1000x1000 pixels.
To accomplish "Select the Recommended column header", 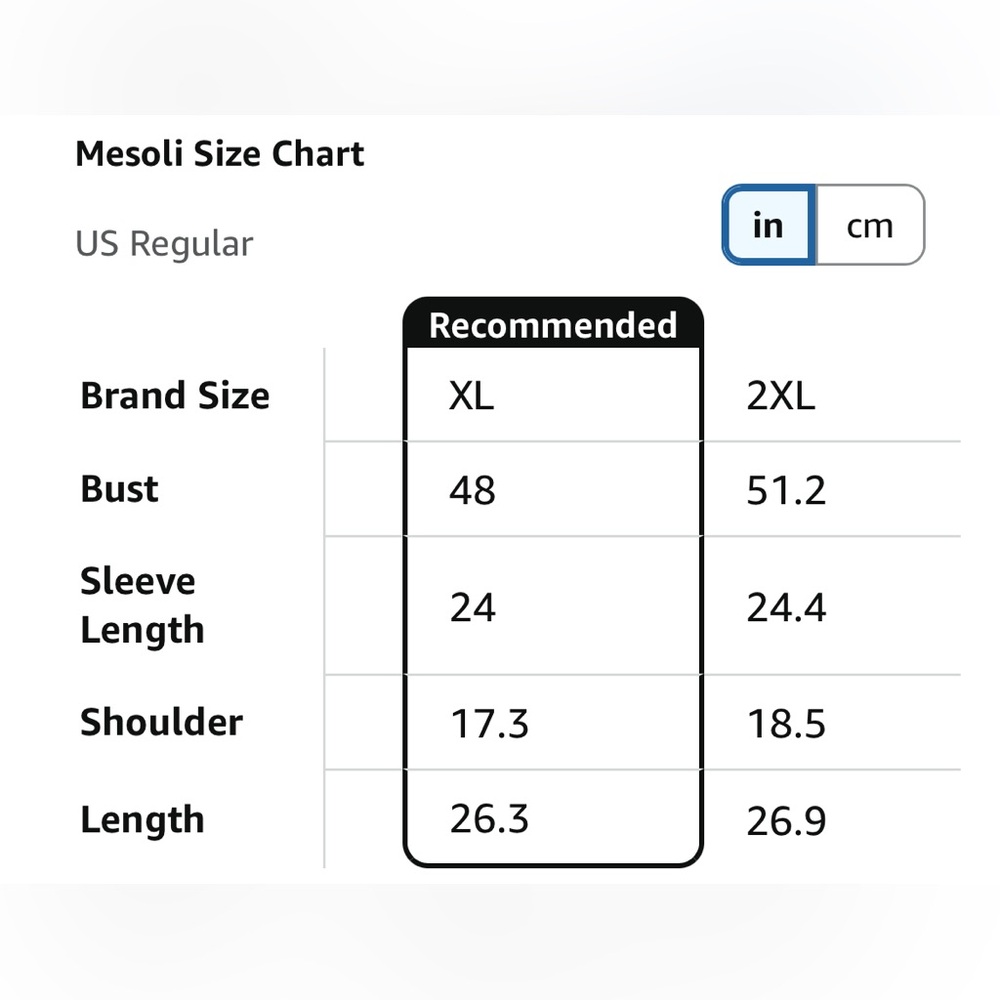I will pos(553,325).
